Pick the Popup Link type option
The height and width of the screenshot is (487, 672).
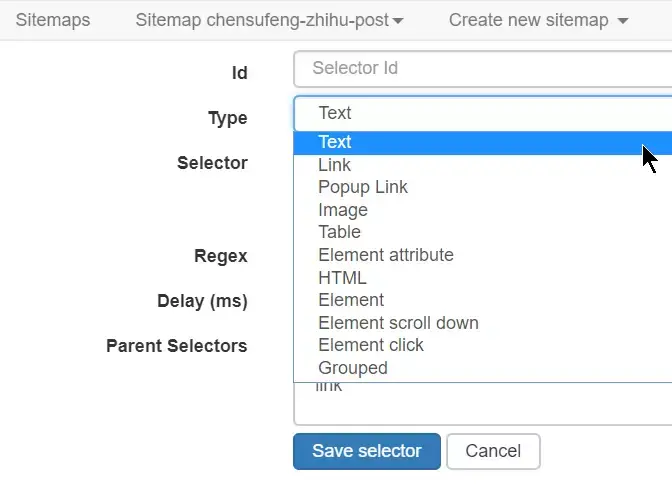pos(362,187)
